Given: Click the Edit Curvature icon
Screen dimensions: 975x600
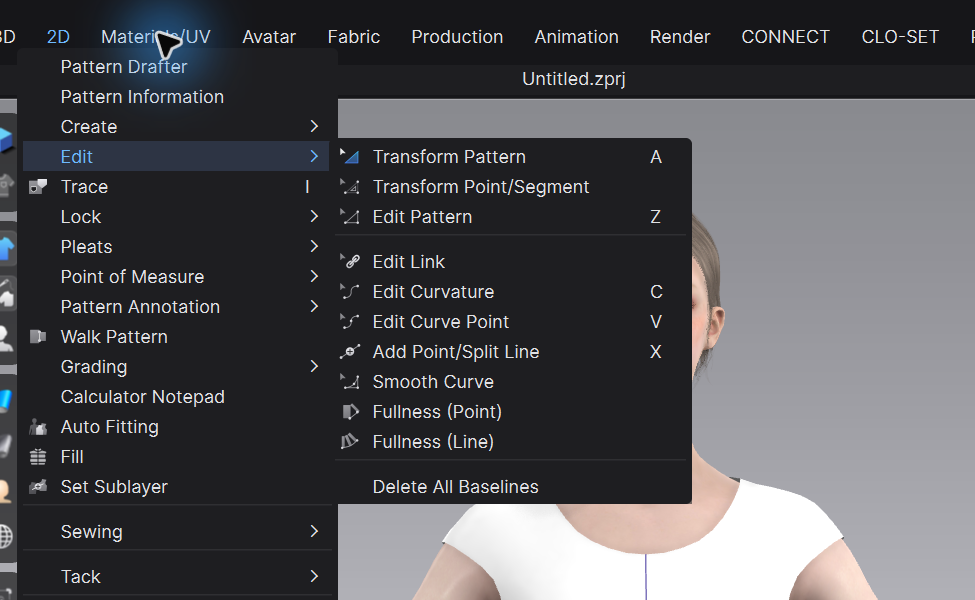Looking at the screenshot, I should click(350, 291).
